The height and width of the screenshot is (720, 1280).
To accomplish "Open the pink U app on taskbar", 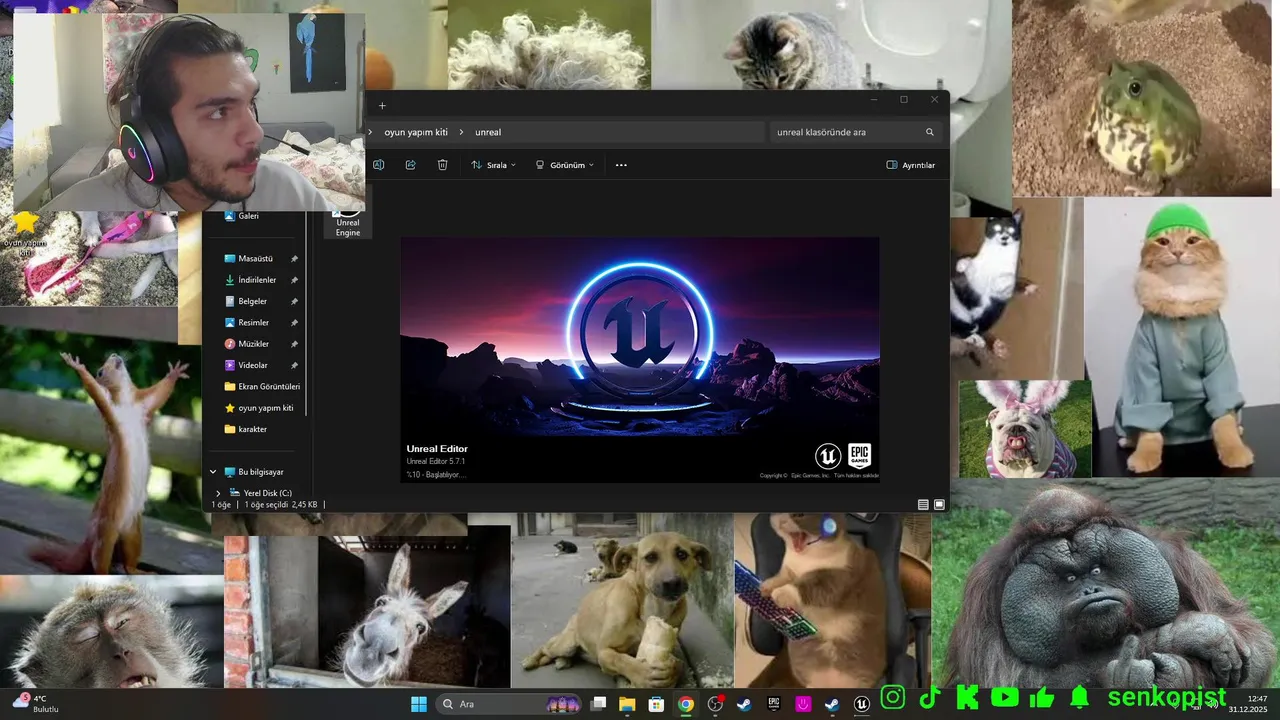I will [x=803, y=704].
